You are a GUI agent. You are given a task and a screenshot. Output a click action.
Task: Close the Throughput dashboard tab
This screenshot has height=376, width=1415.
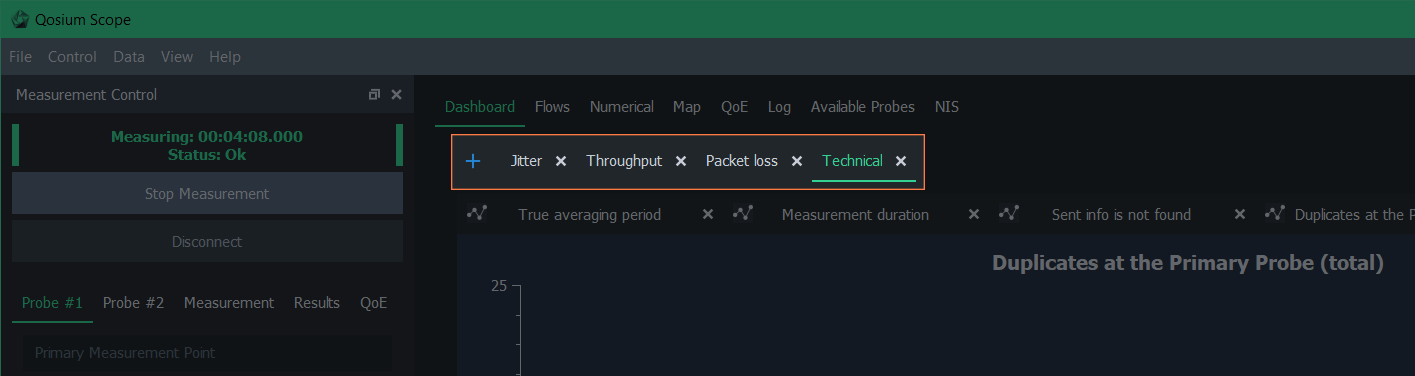click(681, 161)
